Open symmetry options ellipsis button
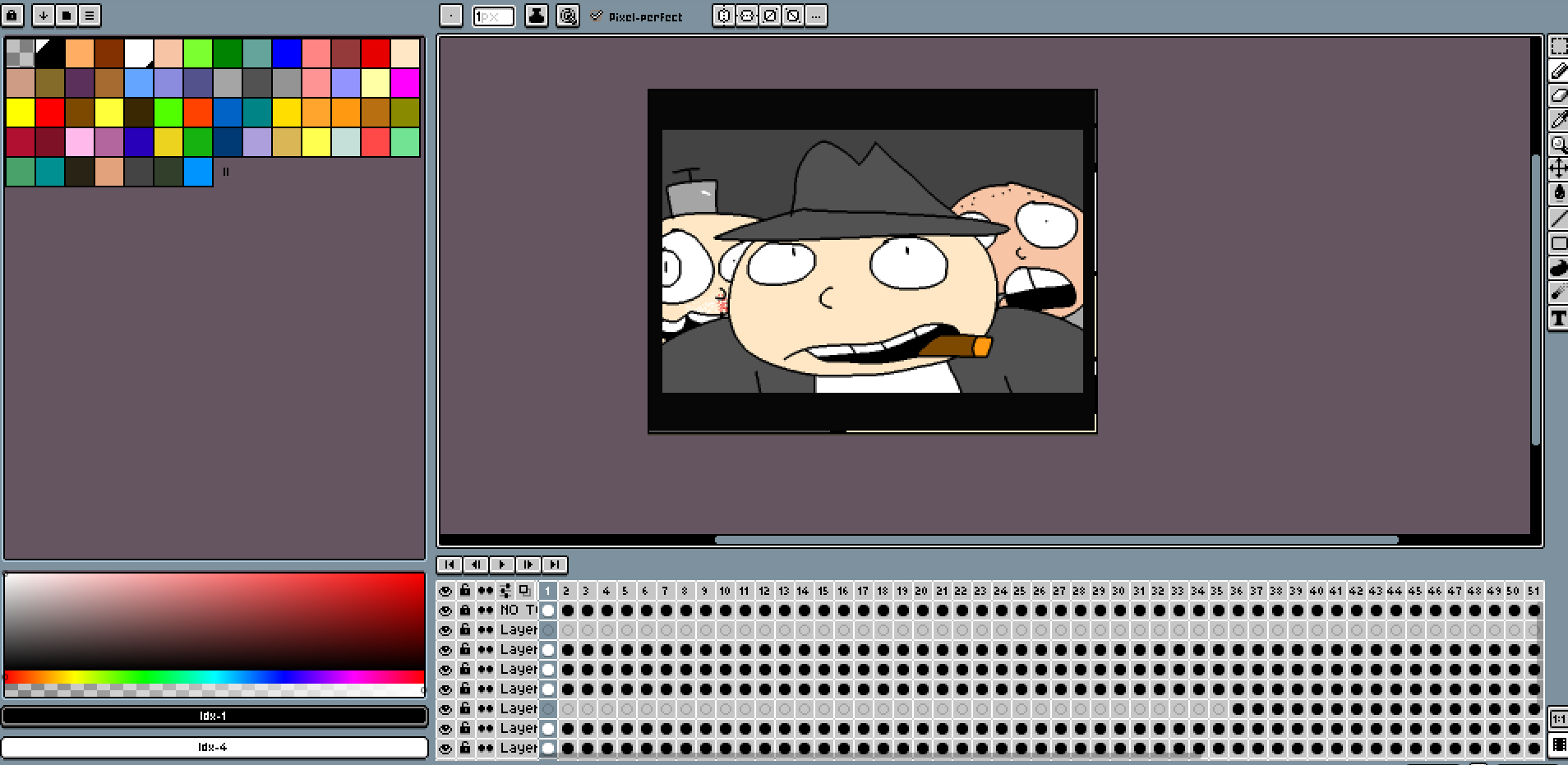This screenshot has width=1568, height=765. pos(815,16)
